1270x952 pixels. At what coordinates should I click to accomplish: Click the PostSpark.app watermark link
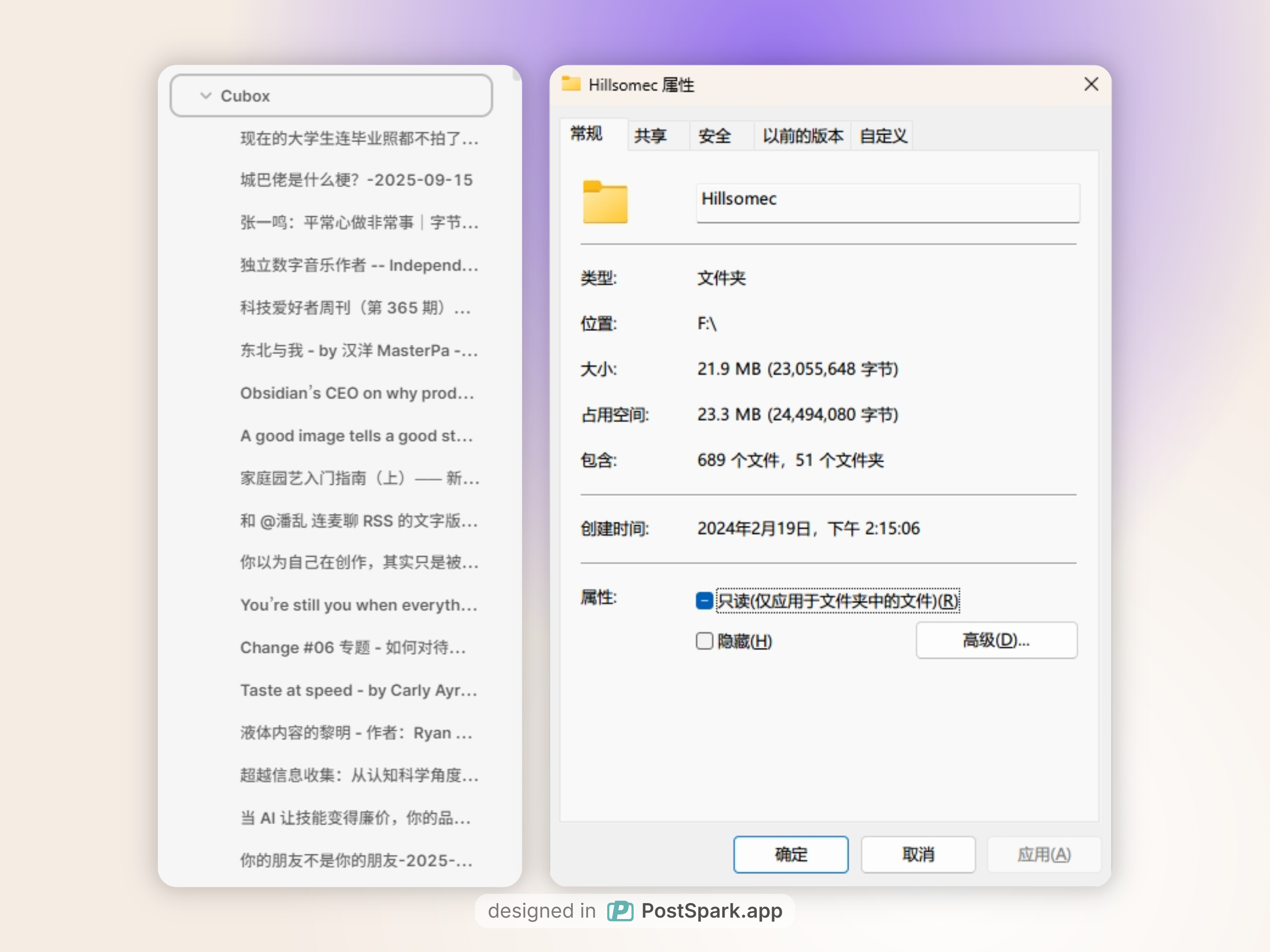click(711, 911)
